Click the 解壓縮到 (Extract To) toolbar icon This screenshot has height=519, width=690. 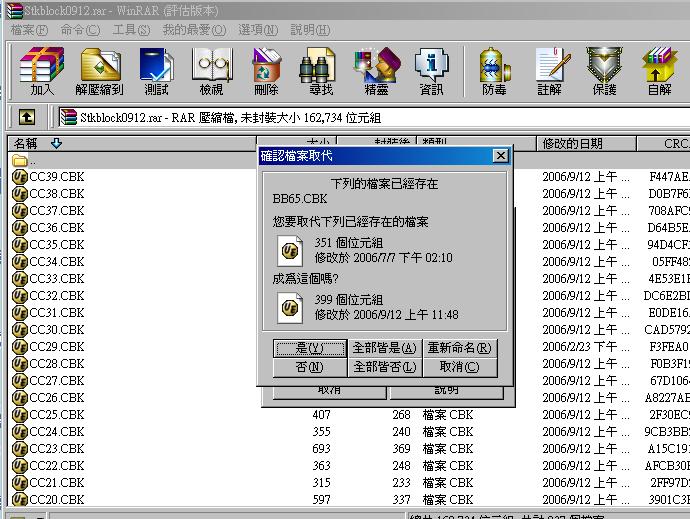click(x=100, y=72)
